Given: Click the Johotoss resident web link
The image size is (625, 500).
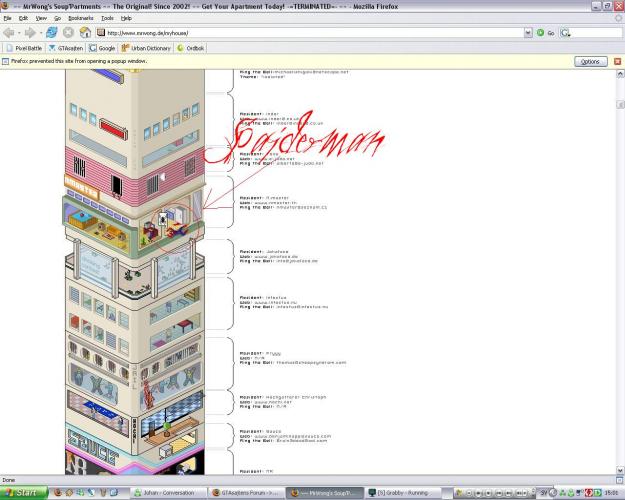Looking at the screenshot, I should click(x=282, y=256).
